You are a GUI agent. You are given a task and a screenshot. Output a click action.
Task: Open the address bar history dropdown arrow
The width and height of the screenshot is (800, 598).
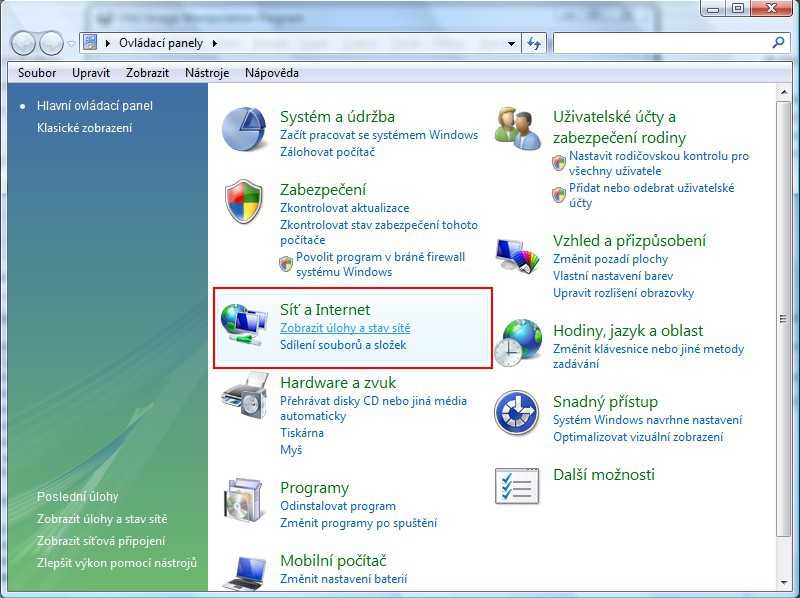click(511, 44)
